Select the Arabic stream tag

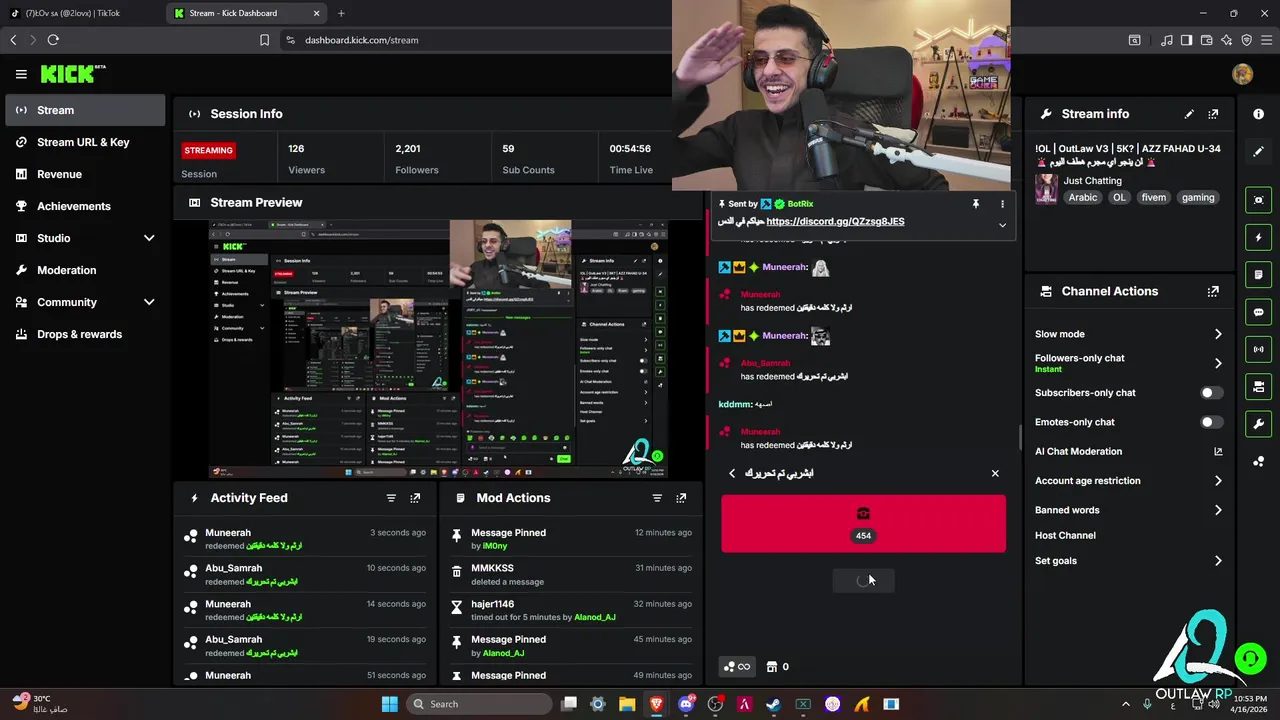point(1083,198)
